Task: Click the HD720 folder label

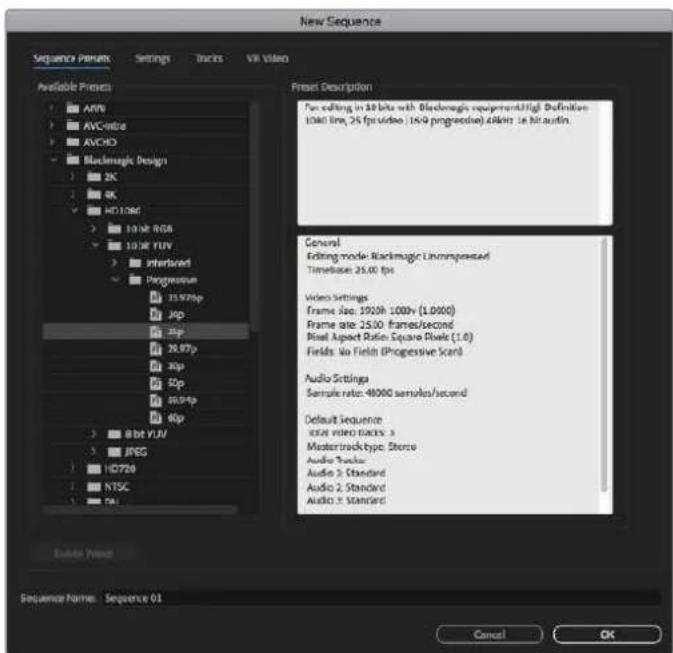Action: (120, 469)
